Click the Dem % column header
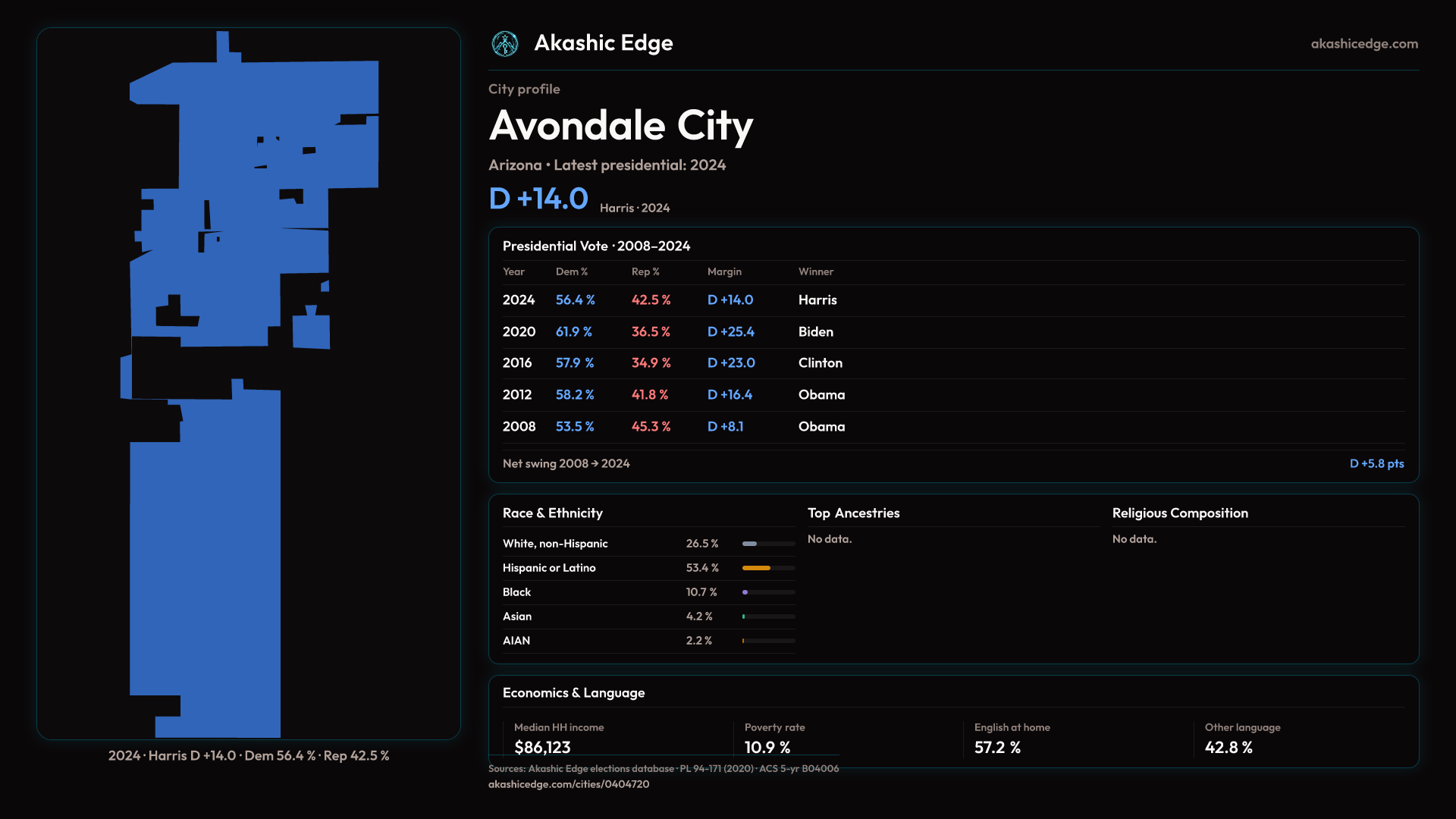This screenshot has width=1456, height=819. [x=572, y=271]
